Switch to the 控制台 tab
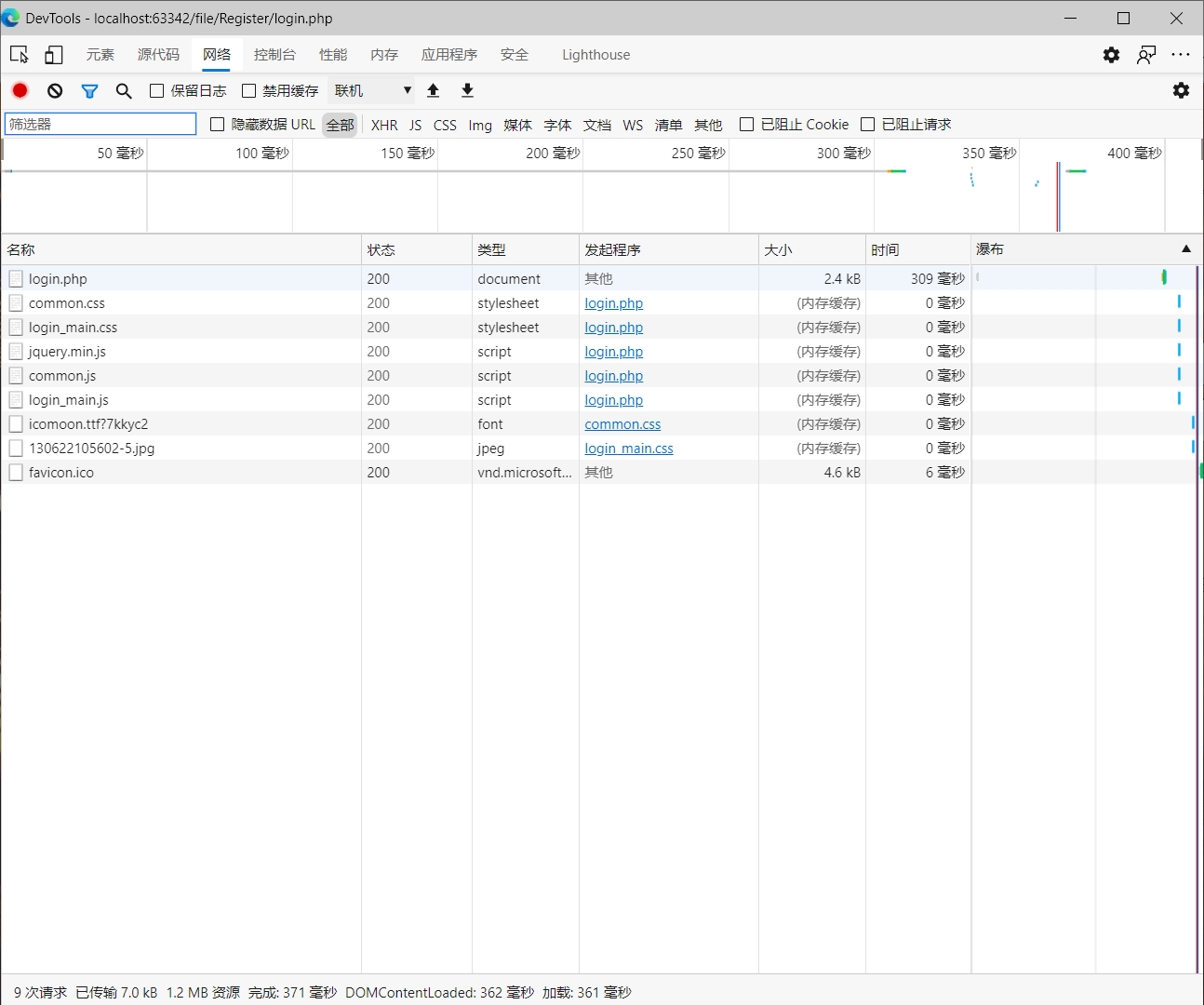The image size is (1204, 1005). tap(274, 55)
